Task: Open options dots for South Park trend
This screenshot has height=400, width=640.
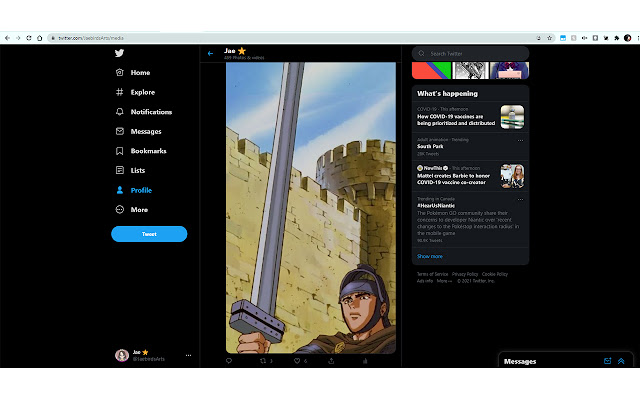Action: tap(520, 140)
